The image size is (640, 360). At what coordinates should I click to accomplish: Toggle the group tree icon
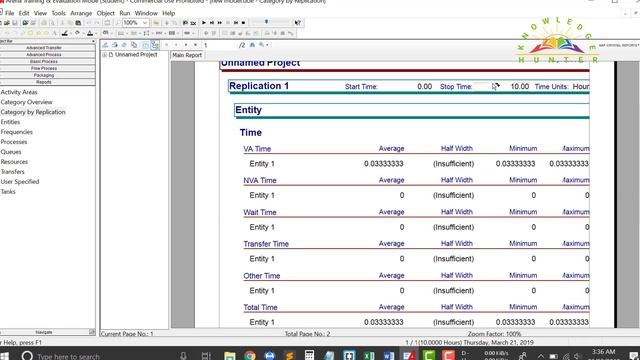(155, 45)
